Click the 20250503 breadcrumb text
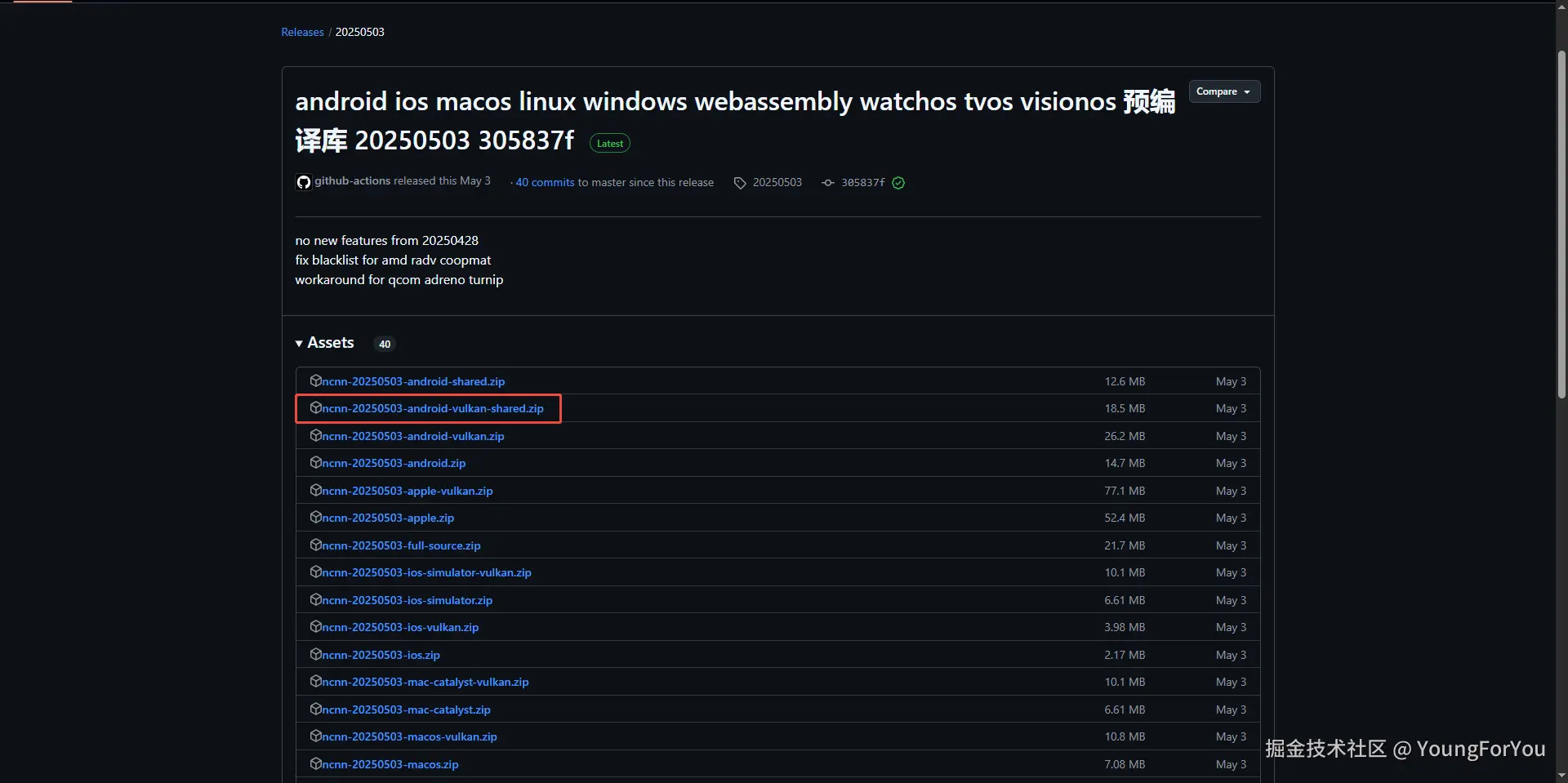 pos(359,32)
